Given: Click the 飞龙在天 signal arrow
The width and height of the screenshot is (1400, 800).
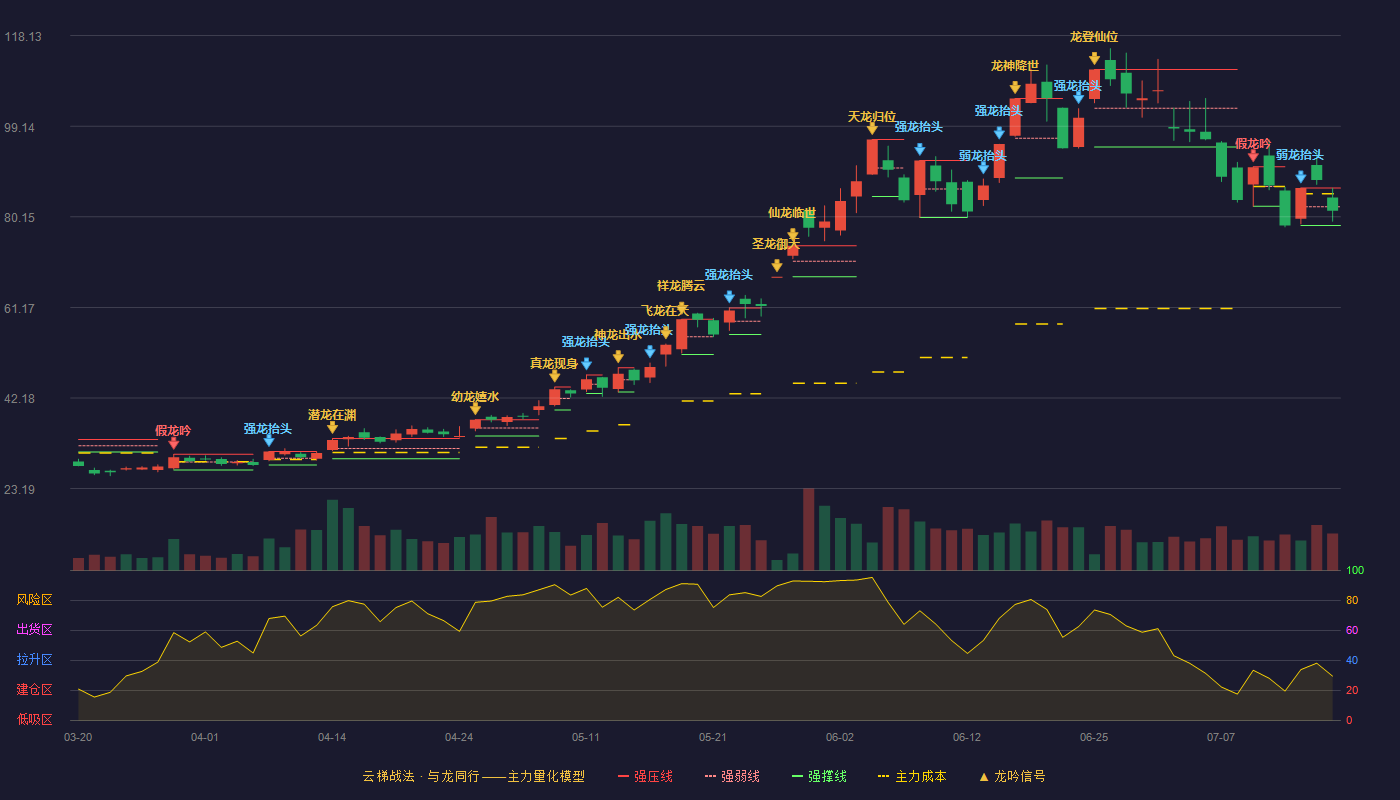Looking at the screenshot, I should pos(665,333).
